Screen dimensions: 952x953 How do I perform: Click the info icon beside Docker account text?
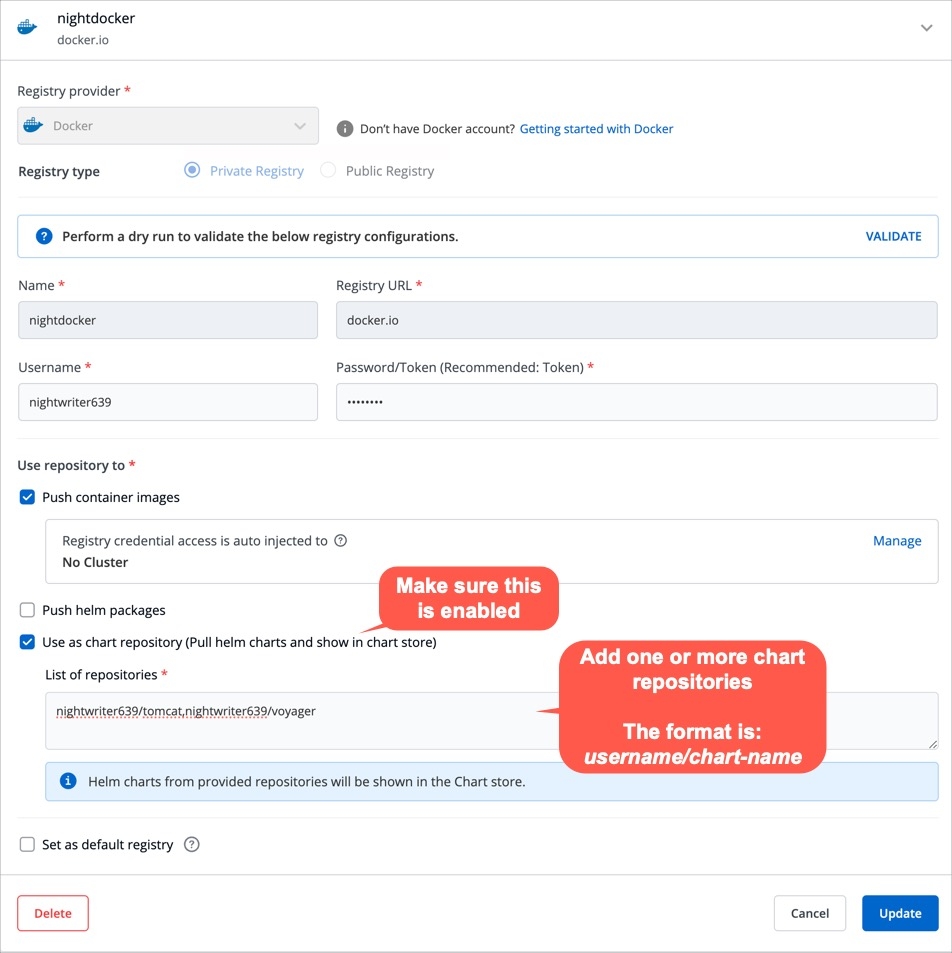[x=345, y=129]
